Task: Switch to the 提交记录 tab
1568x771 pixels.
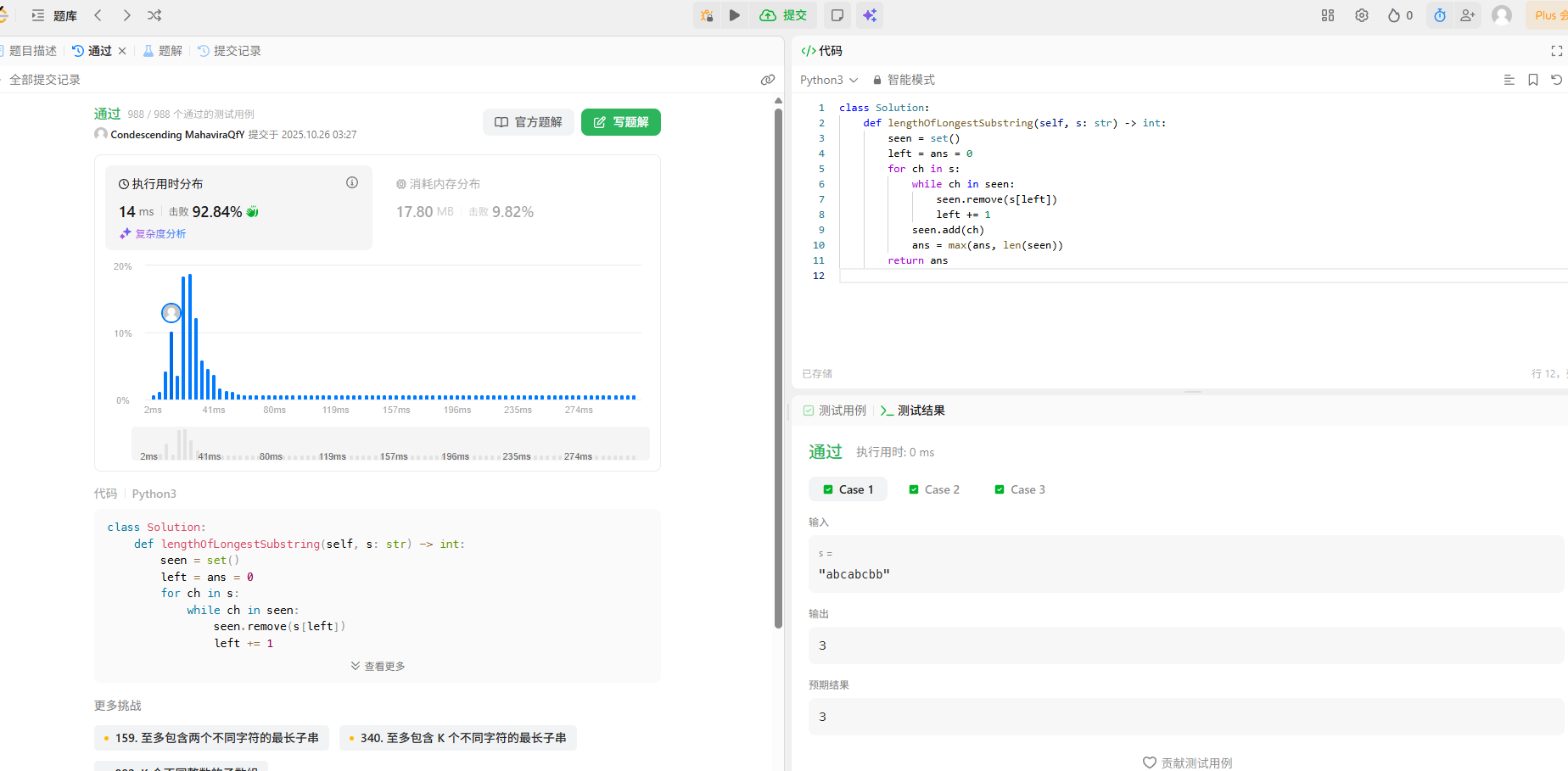Action: (230, 51)
